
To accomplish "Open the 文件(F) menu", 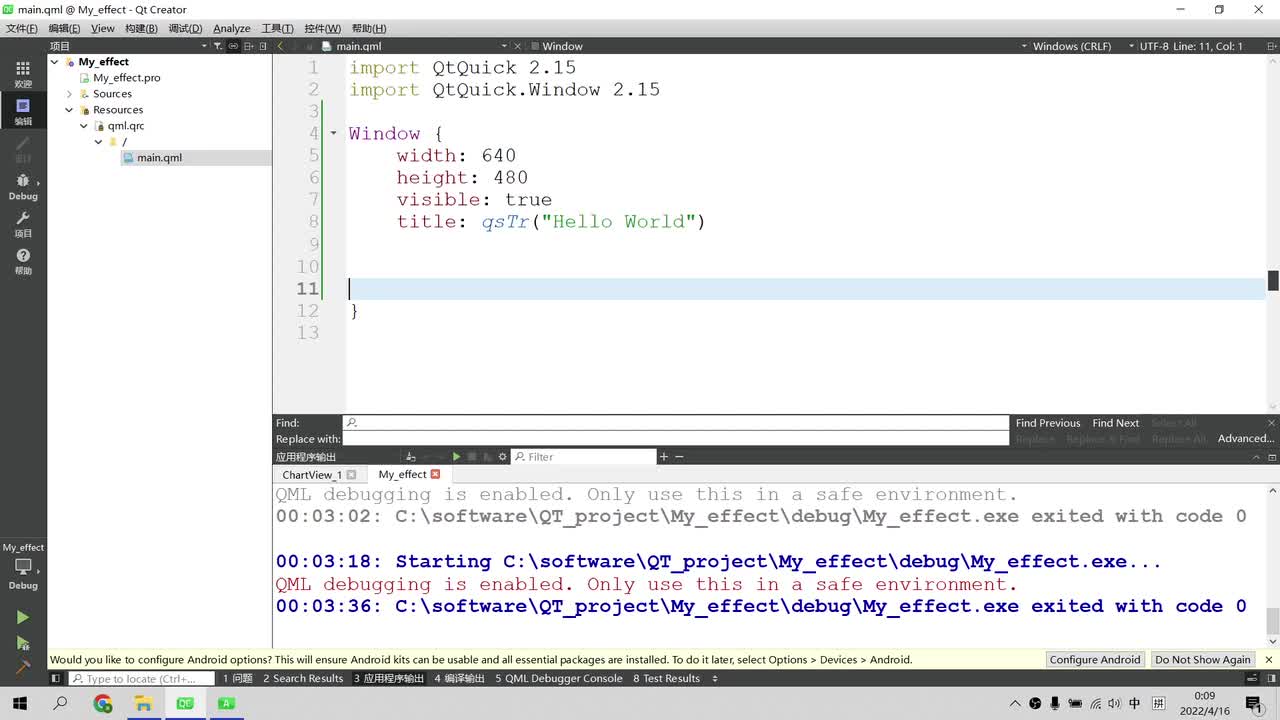I will pos(22,28).
